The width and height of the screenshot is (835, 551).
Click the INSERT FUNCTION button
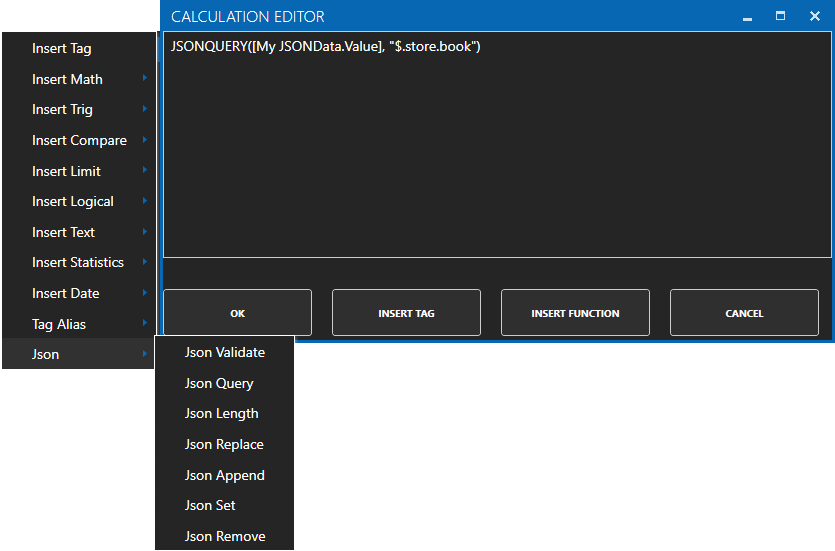pyautogui.click(x=575, y=313)
